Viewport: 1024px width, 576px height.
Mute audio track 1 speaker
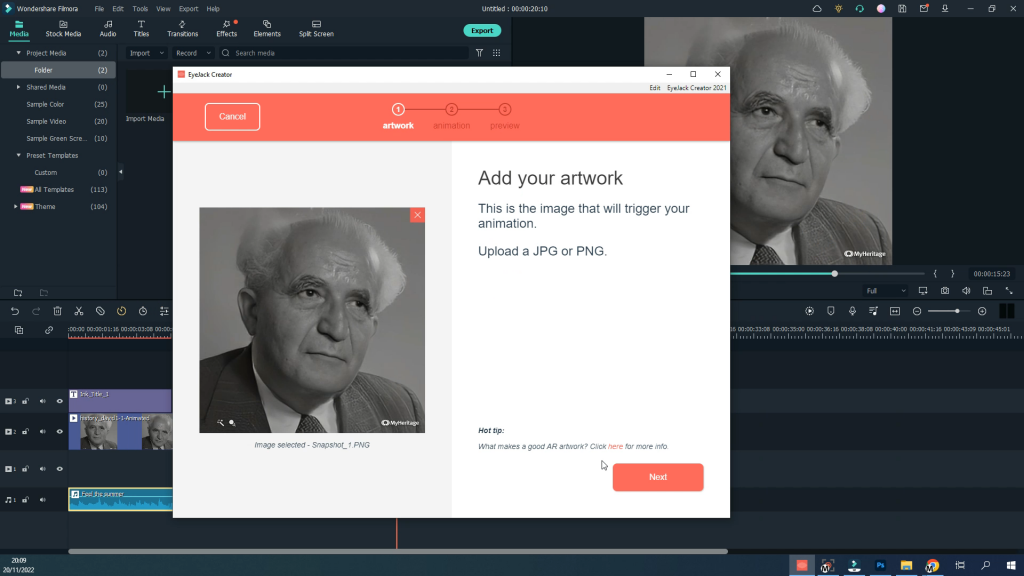(x=42, y=500)
